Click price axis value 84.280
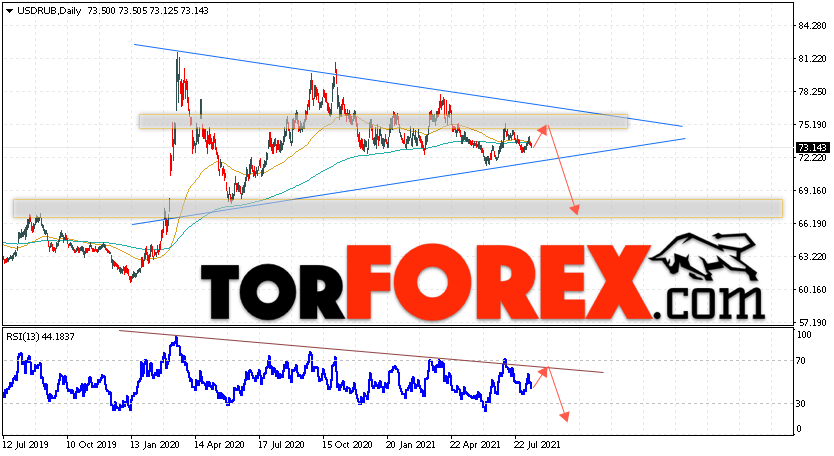834x456 pixels. pos(812,26)
